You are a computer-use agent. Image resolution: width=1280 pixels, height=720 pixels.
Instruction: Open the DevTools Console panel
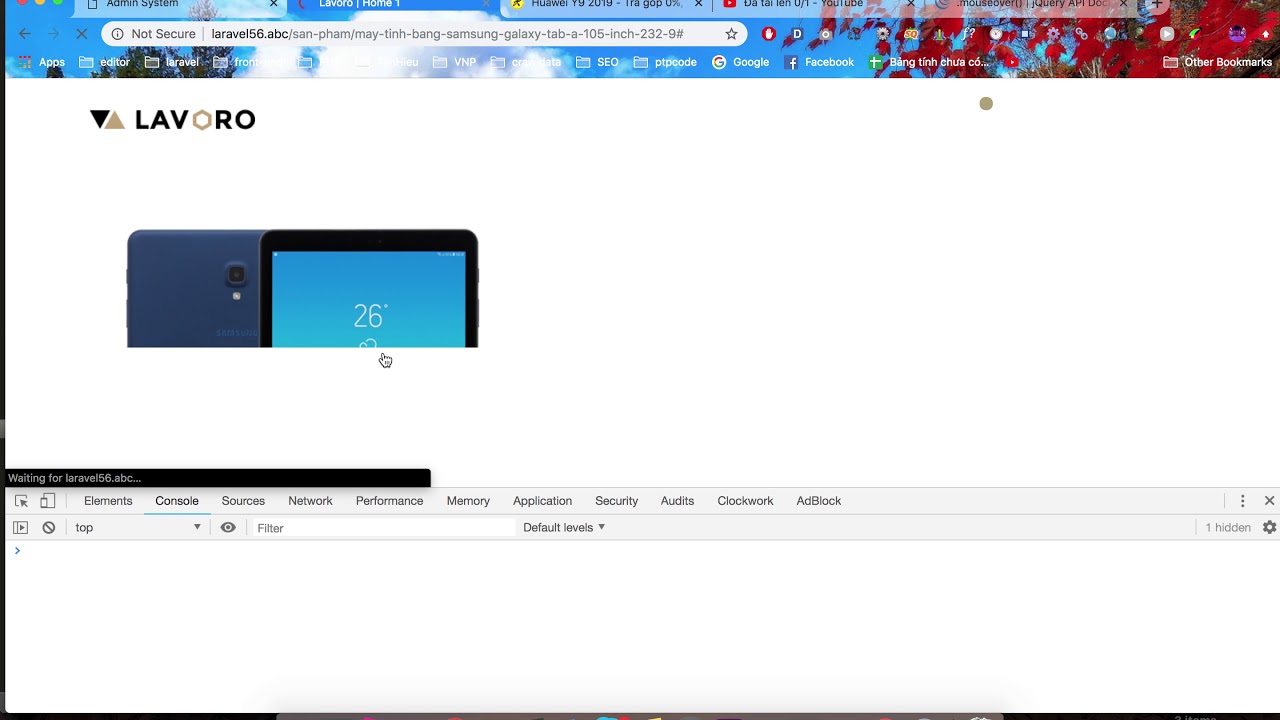click(x=177, y=501)
